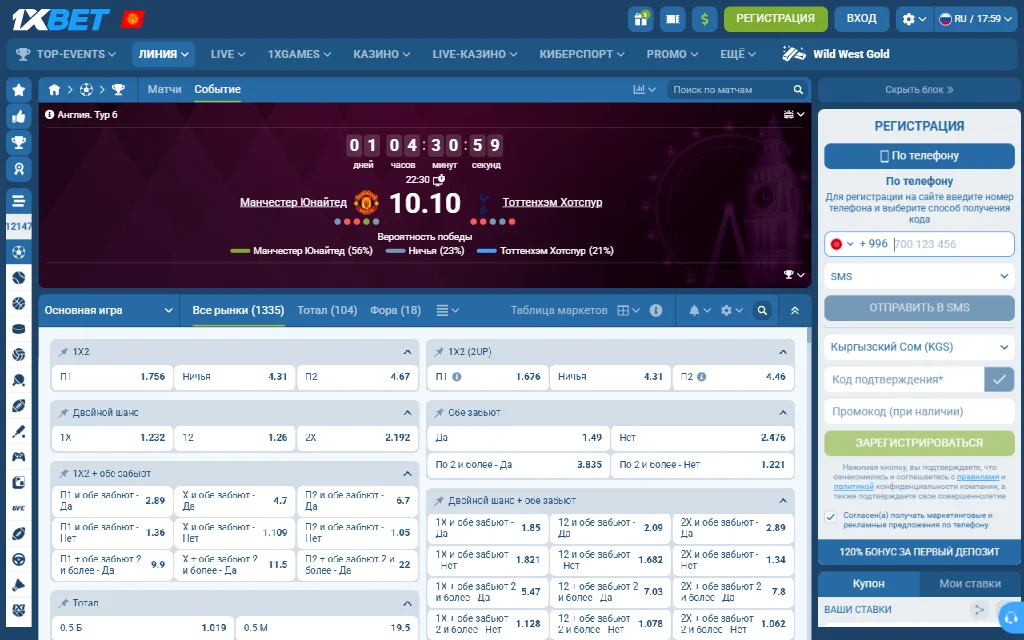Open the политикой privacy link

[x=854, y=487]
